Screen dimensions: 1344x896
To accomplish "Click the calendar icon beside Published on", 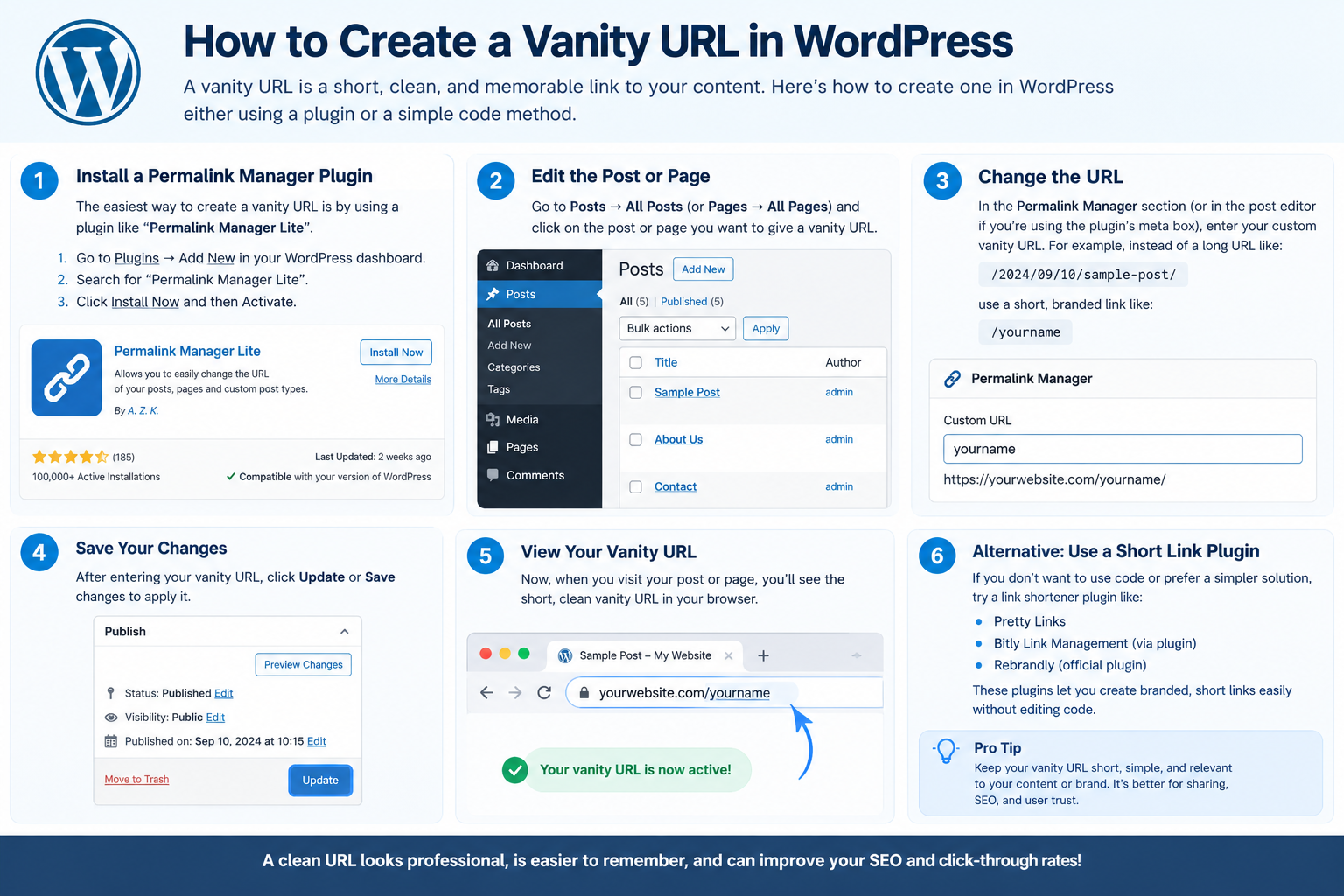I will coord(110,741).
